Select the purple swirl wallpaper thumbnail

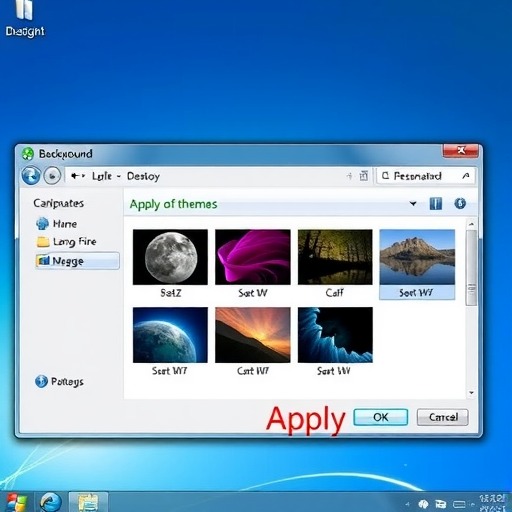[x=253, y=257]
